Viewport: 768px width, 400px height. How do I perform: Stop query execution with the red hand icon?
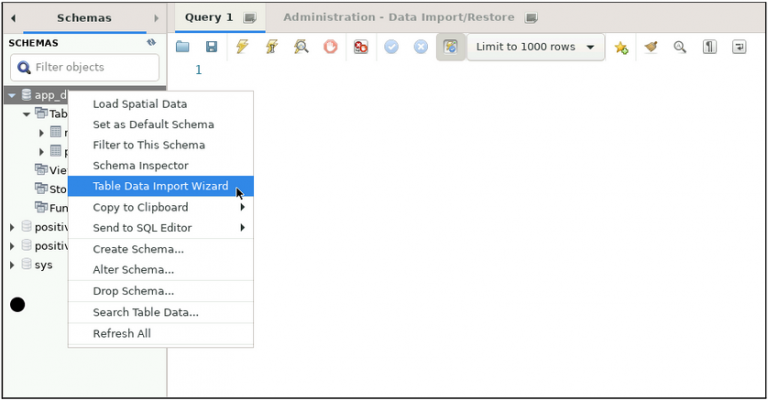(330, 47)
